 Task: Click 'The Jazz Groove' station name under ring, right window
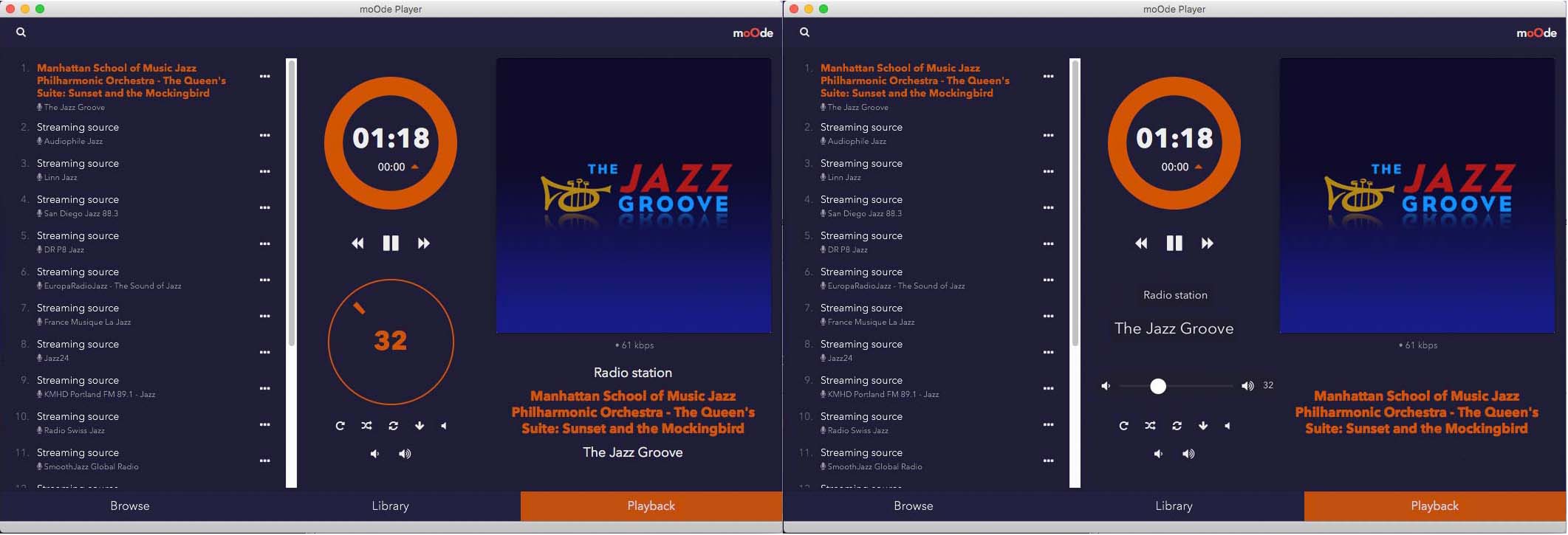(x=1174, y=329)
